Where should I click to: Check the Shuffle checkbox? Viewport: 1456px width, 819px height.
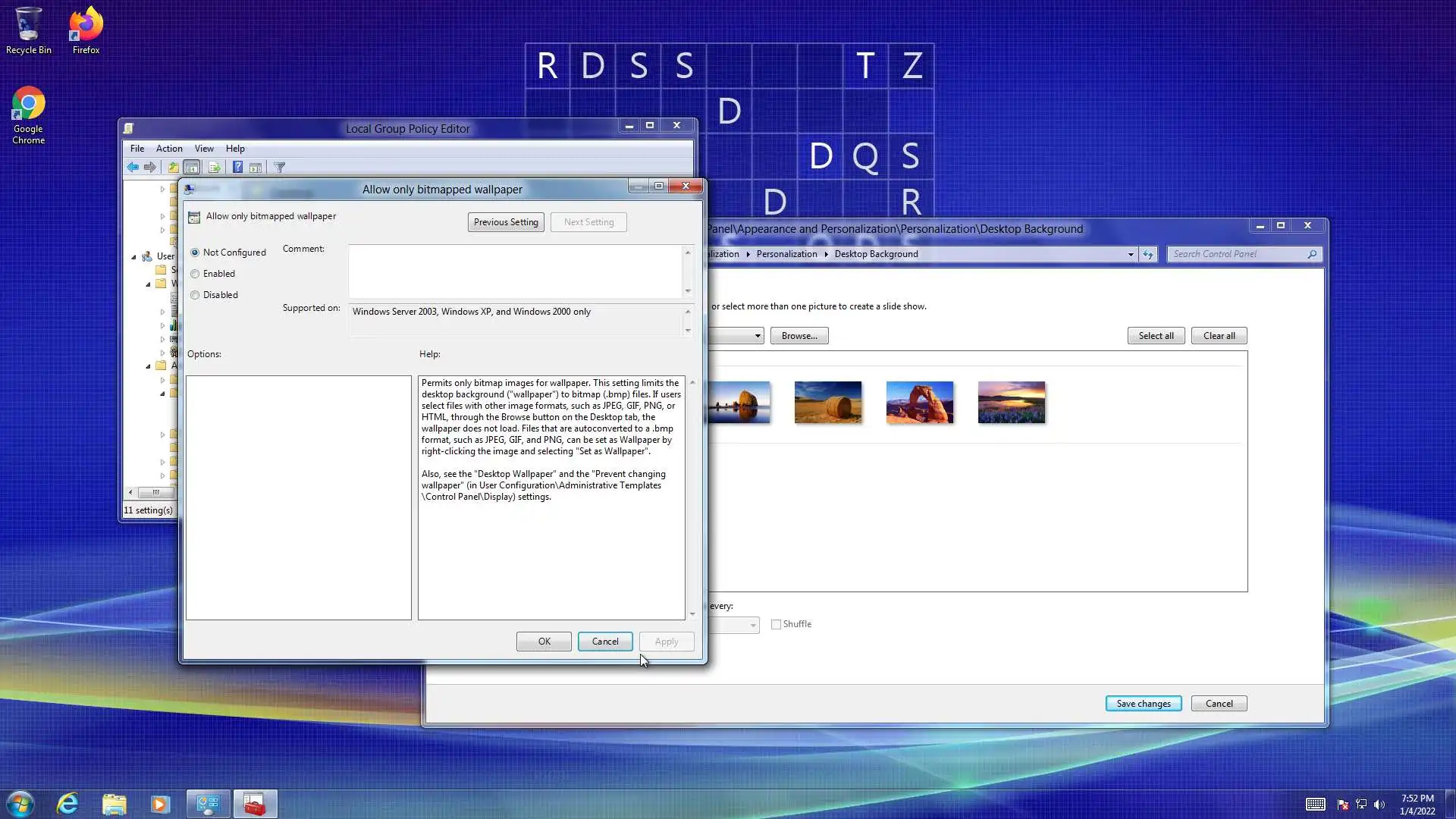point(776,624)
